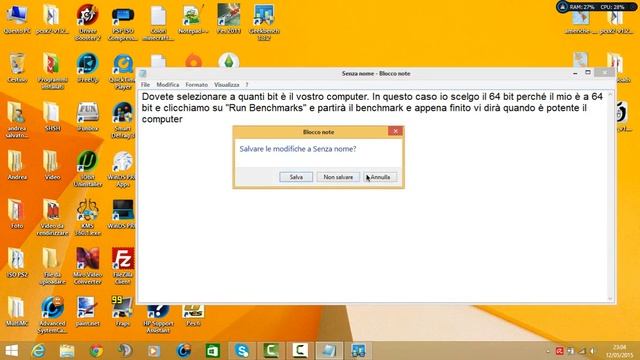
Task: Select the MultiMc folder icon
Action: pos(17,312)
